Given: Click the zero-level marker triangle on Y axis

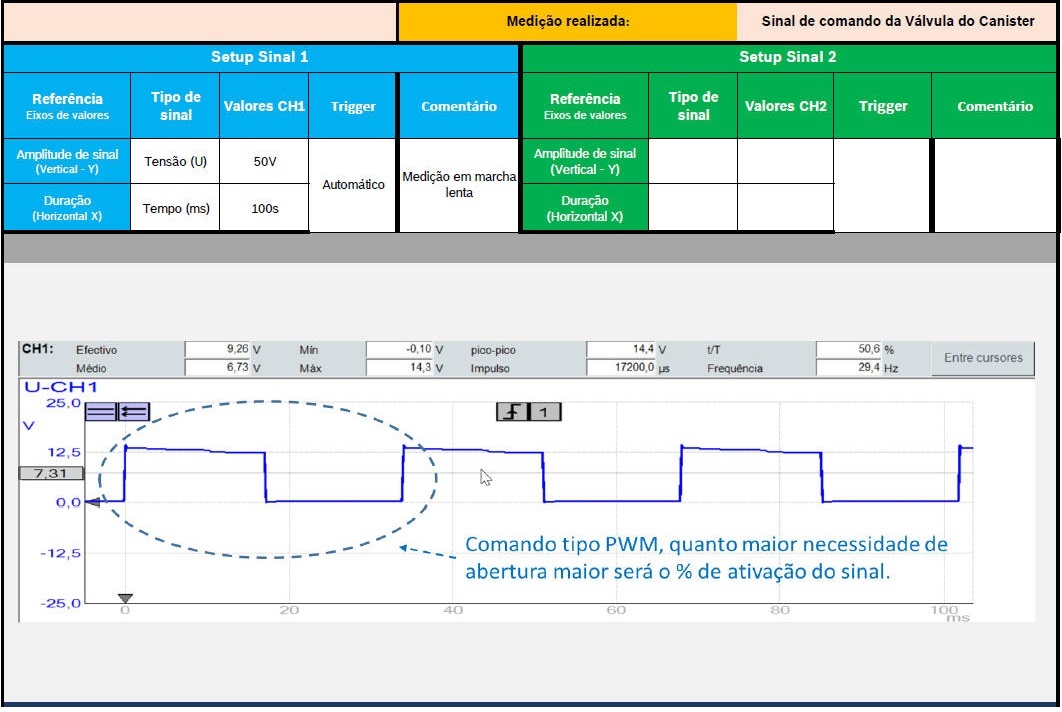Looking at the screenshot, I should click(92, 503).
